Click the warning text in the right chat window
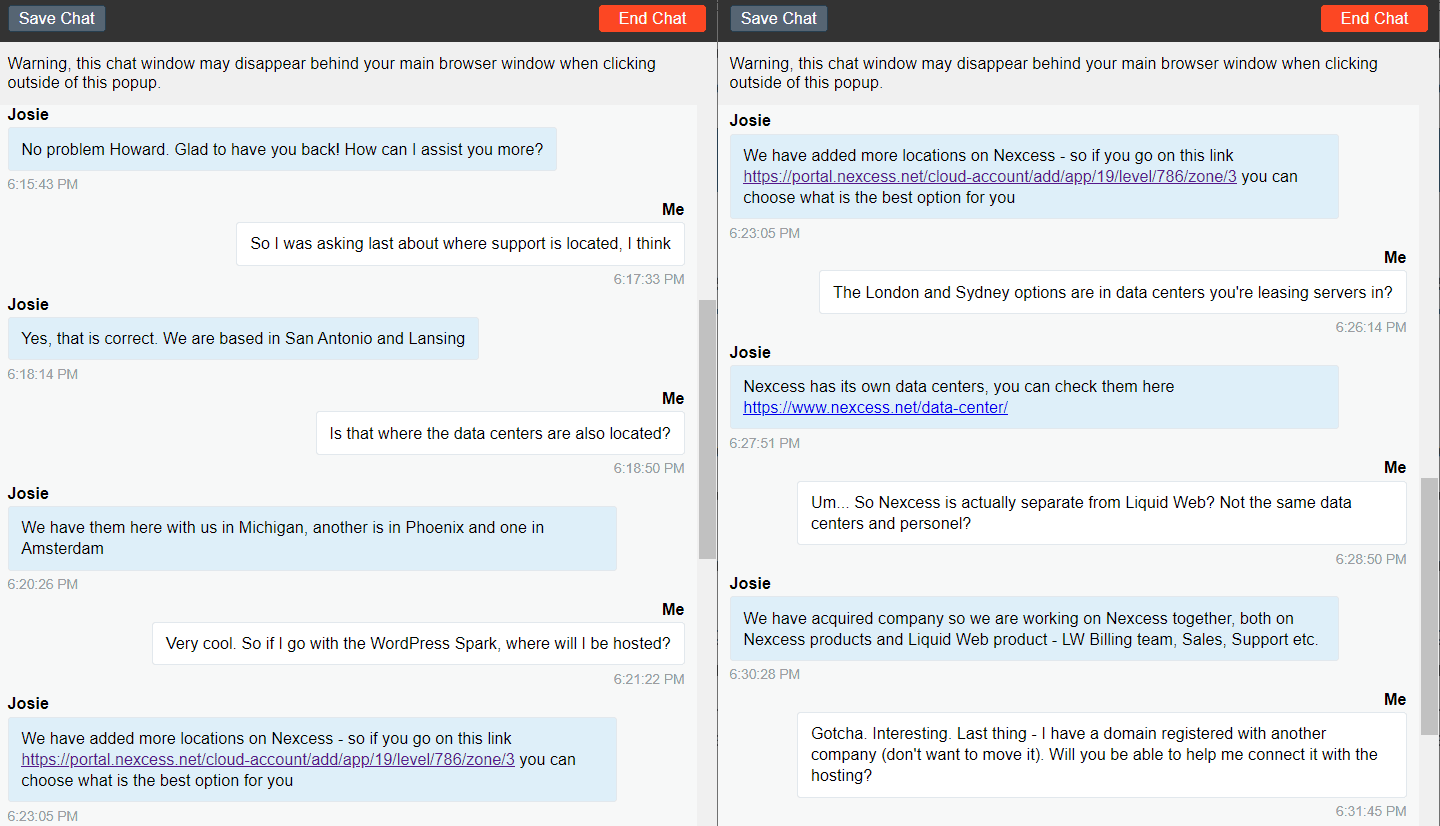The width and height of the screenshot is (1440, 826). (1054, 73)
